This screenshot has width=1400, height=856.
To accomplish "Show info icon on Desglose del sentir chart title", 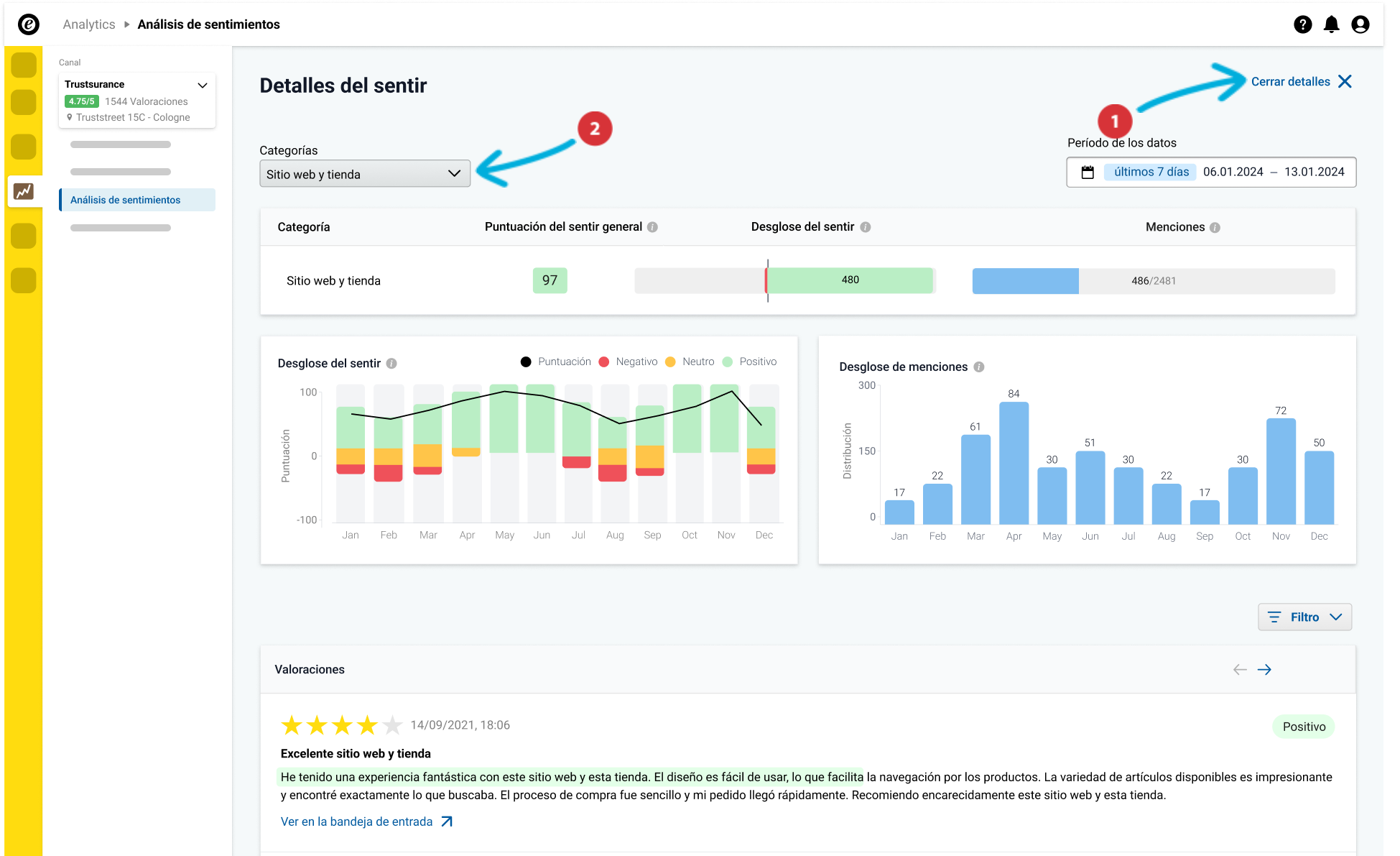I will pyautogui.click(x=391, y=364).
